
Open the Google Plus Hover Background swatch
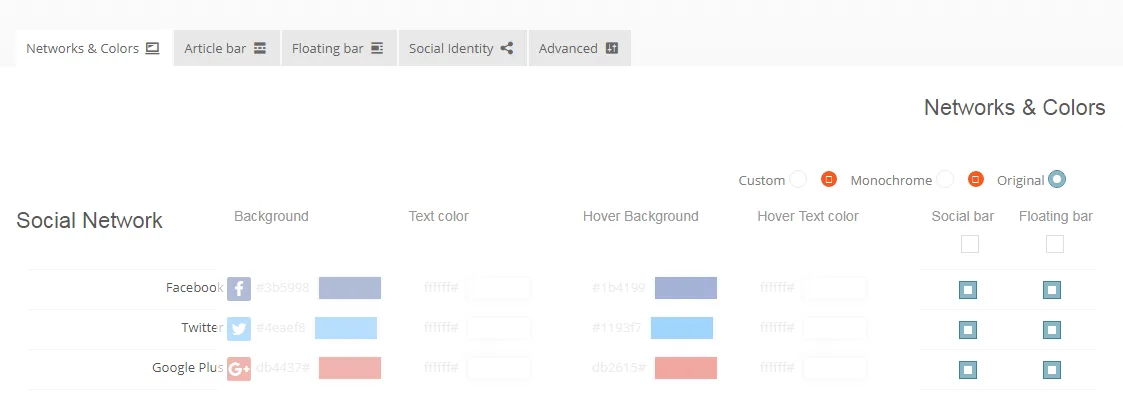685,368
